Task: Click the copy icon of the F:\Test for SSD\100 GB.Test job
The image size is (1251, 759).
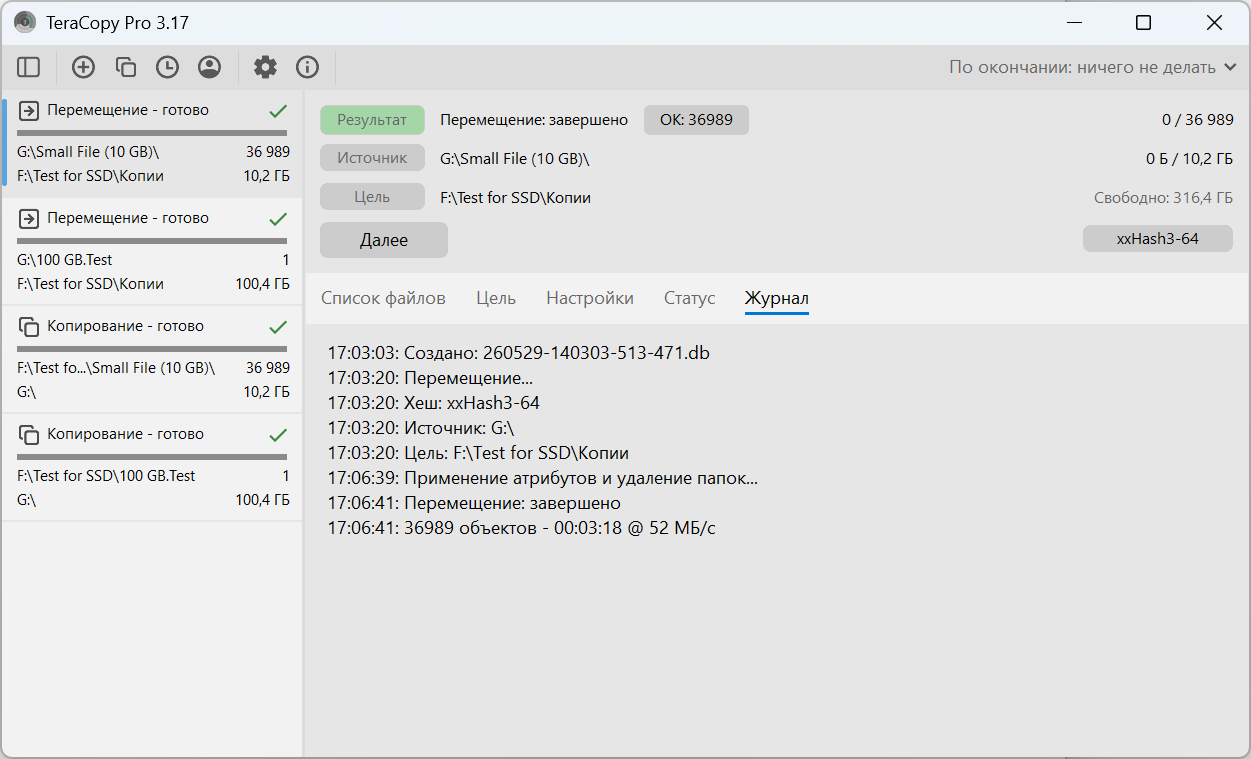Action: pyautogui.click(x=29, y=434)
